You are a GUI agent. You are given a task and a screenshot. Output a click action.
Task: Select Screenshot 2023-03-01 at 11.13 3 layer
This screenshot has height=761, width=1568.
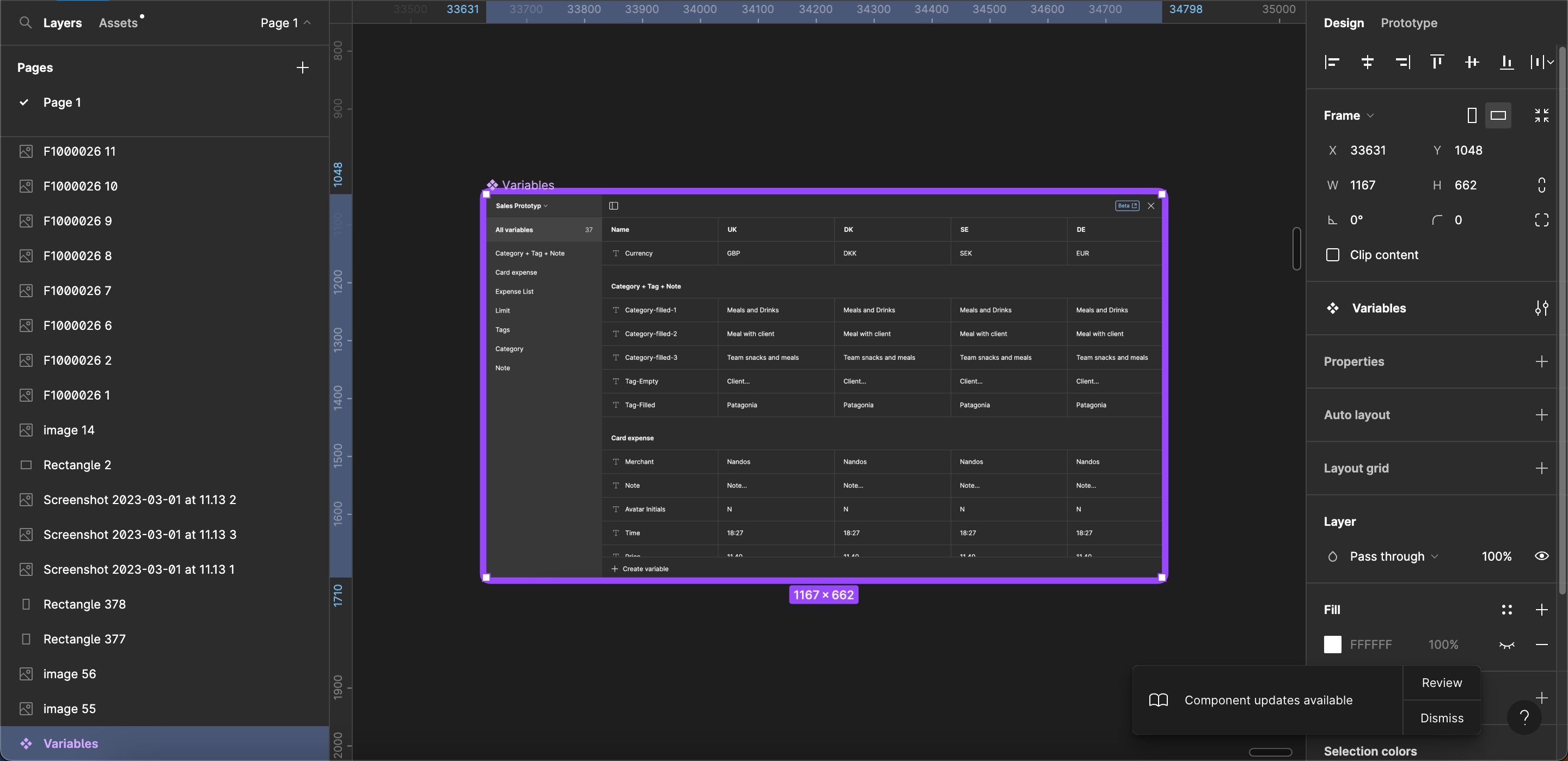click(164, 535)
